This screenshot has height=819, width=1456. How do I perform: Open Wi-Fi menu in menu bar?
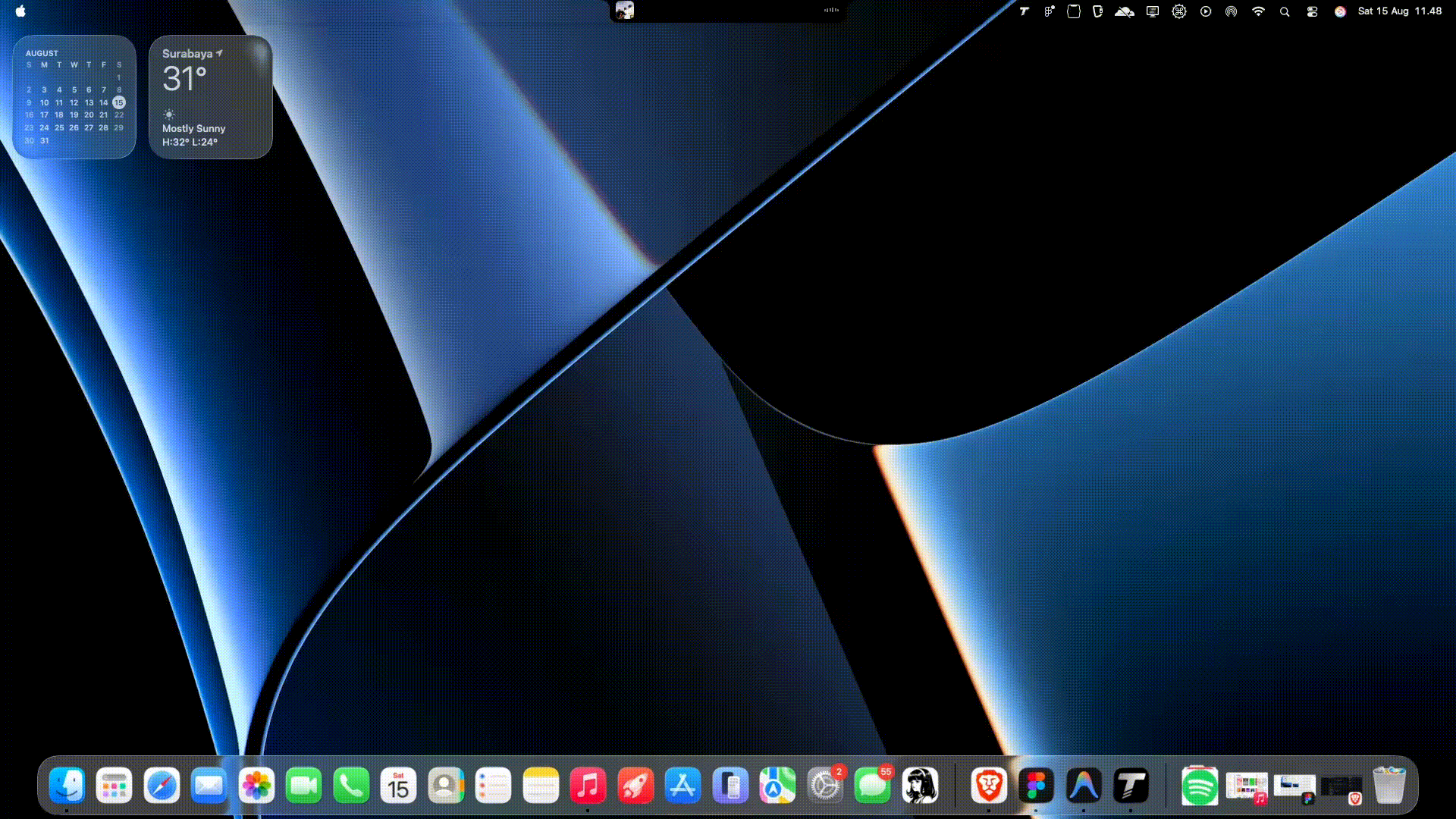tap(1258, 11)
